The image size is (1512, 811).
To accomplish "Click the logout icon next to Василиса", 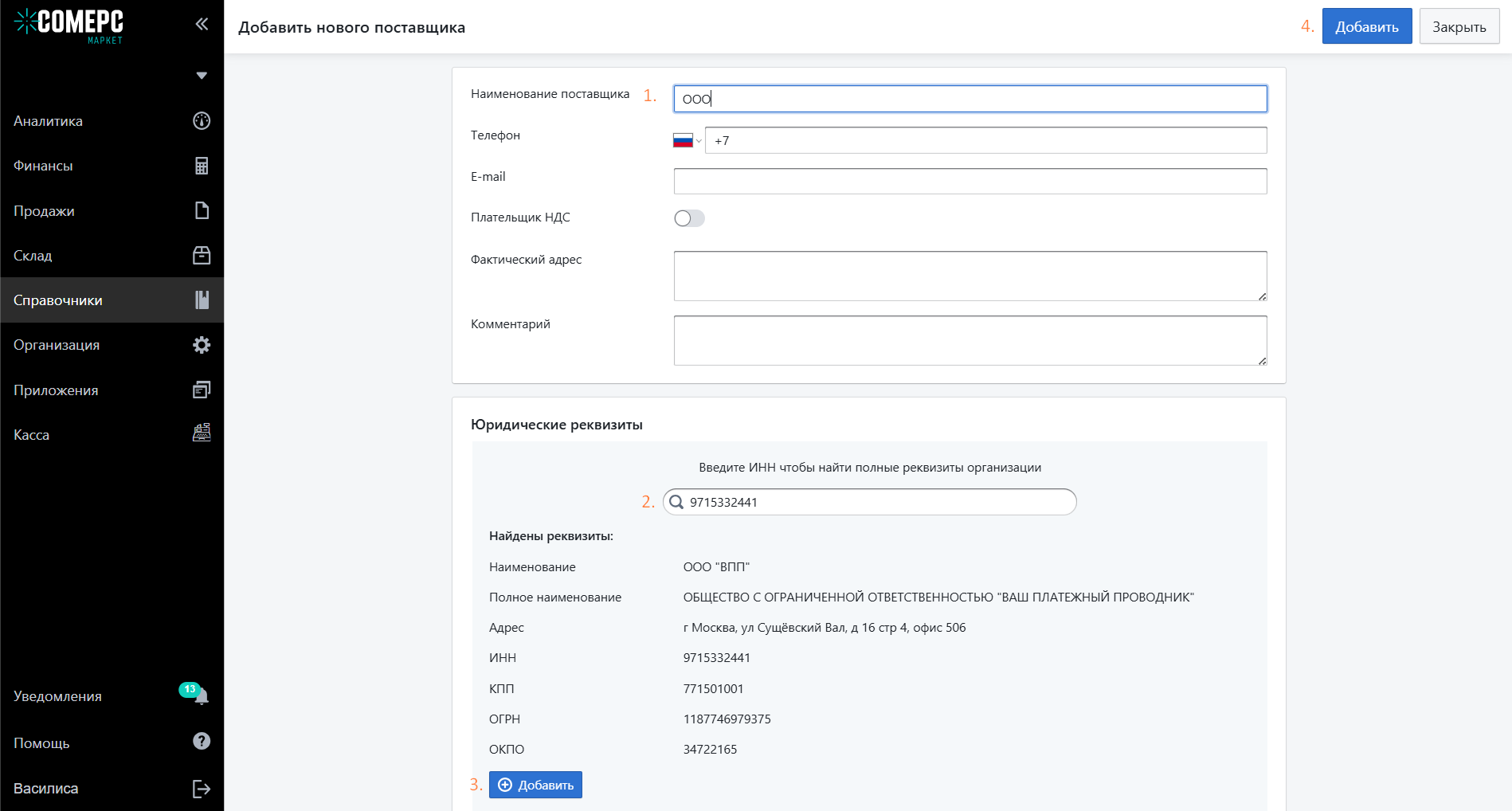I will coord(202,789).
